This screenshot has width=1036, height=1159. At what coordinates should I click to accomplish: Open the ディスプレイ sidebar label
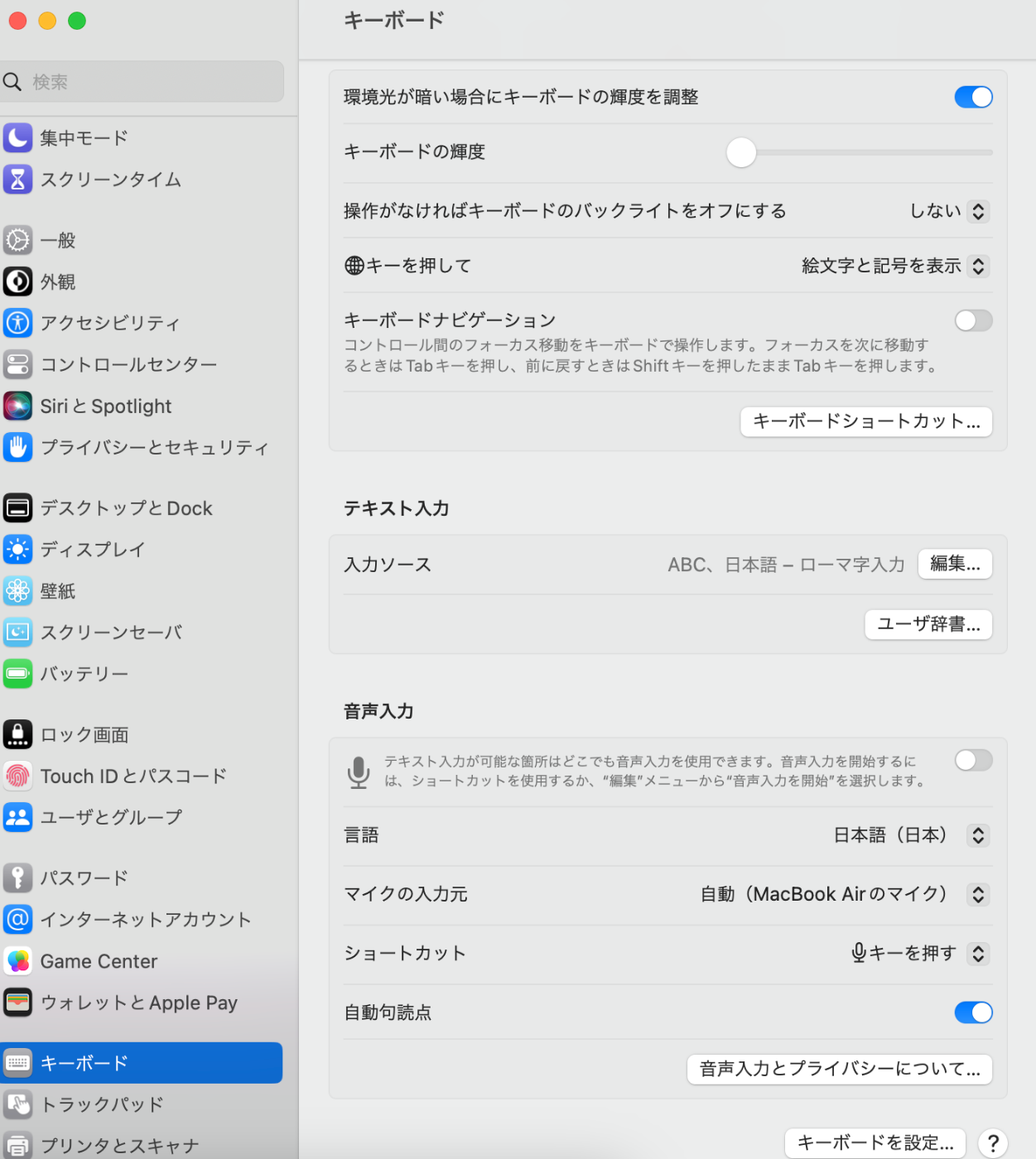[x=93, y=549]
